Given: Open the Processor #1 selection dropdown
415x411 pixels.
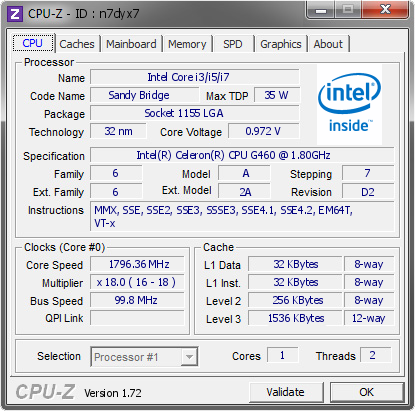Looking at the screenshot, I should [x=144, y=357].
